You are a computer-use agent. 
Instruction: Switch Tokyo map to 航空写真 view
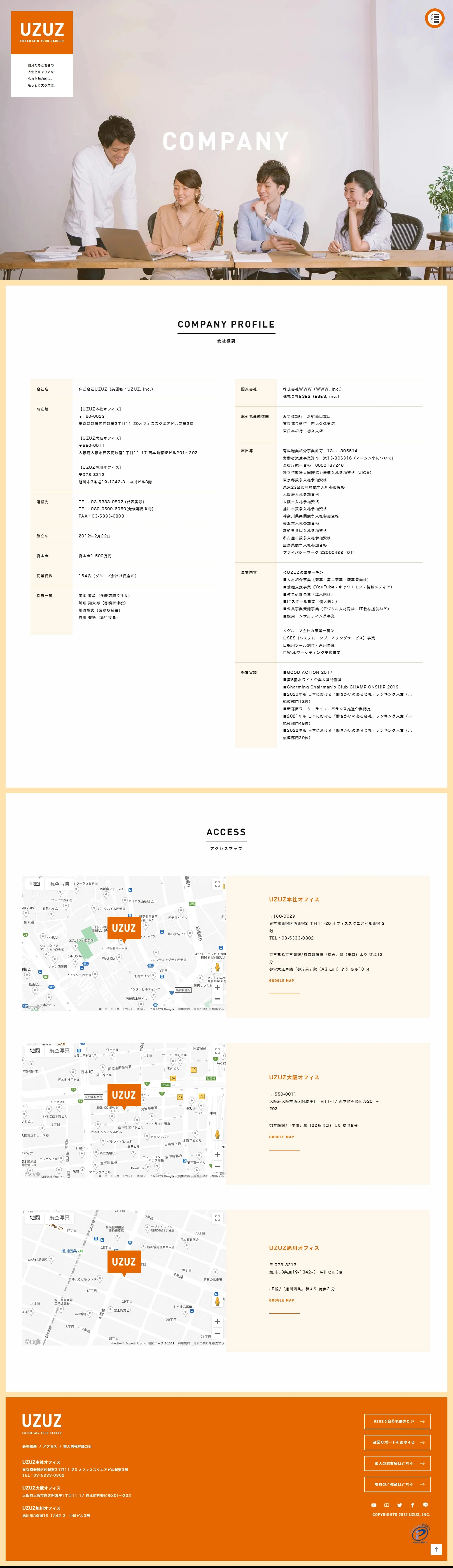click(x=60, y=884)
